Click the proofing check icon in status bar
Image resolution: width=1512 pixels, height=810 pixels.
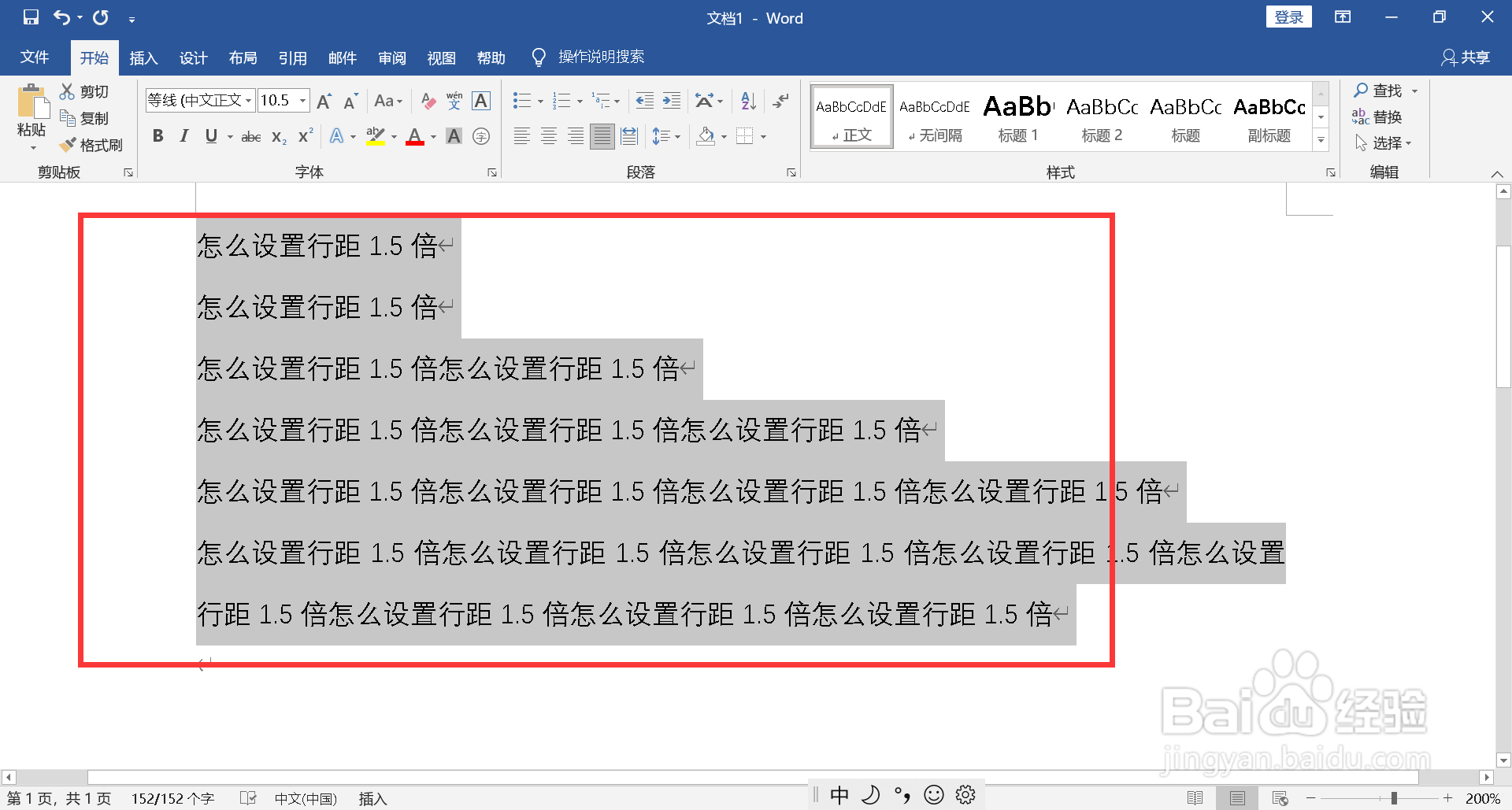tap(248, 798)
